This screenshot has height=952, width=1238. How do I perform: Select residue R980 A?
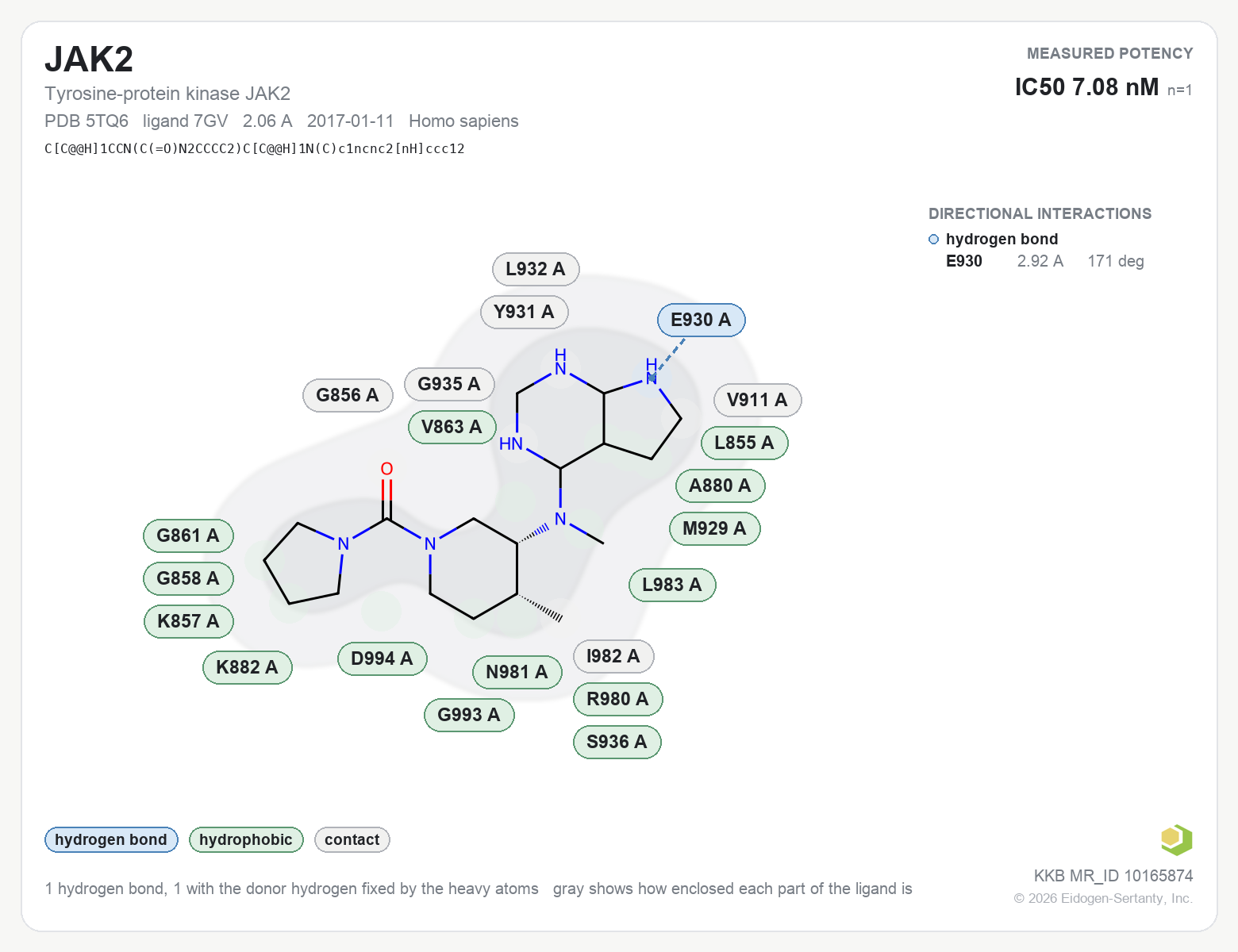click(617, 699)
